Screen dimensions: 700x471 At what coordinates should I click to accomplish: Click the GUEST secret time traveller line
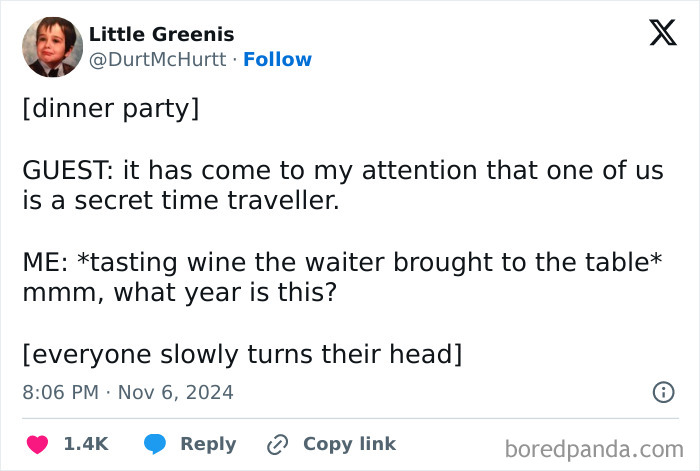[342, 185]
